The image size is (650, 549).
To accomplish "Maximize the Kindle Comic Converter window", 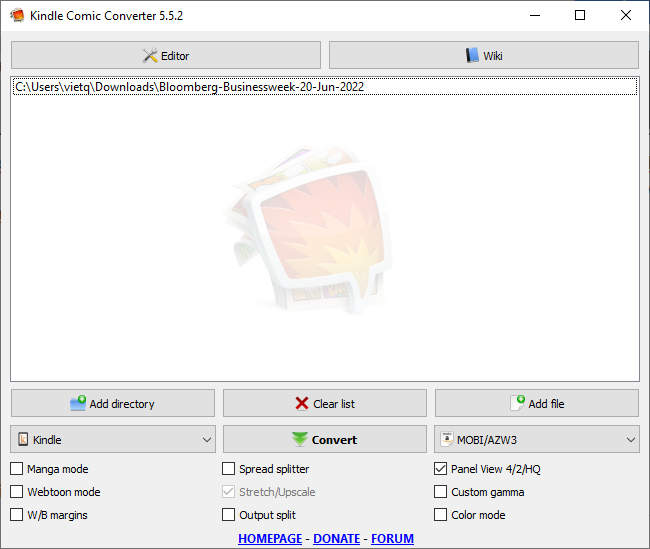I will pyautogui.click(x=580, y=15).
